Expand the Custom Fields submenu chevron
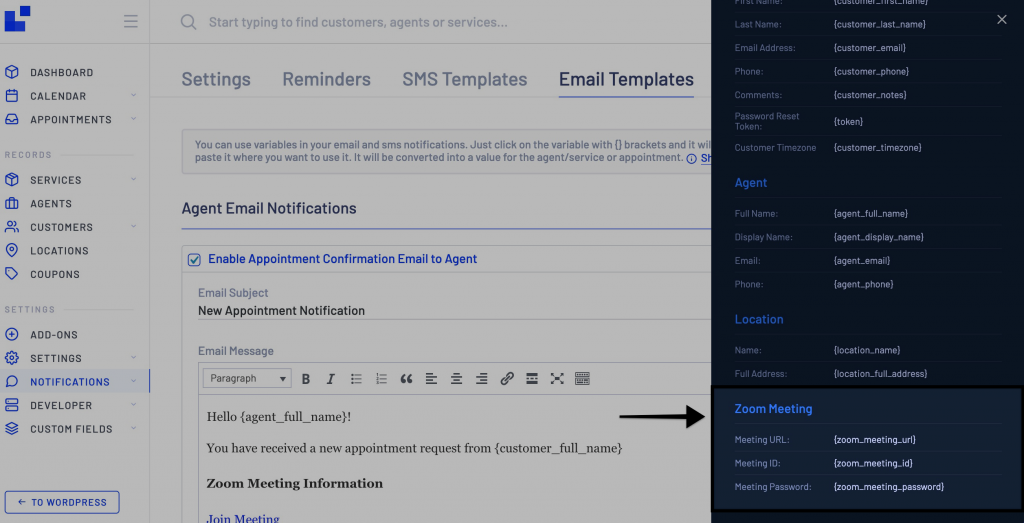This screenshot has width=1024, height=523. pos(133,428)
